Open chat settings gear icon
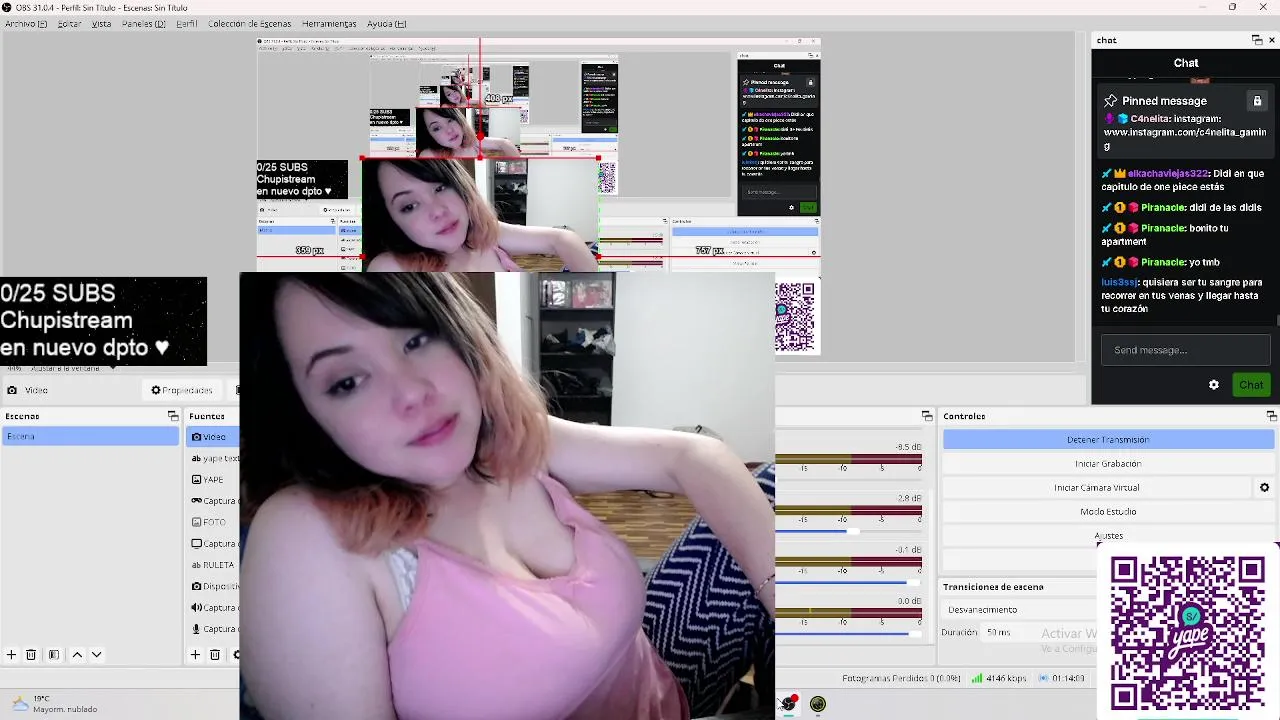This screenshot has height=720, width=1280. (1214, 385)
